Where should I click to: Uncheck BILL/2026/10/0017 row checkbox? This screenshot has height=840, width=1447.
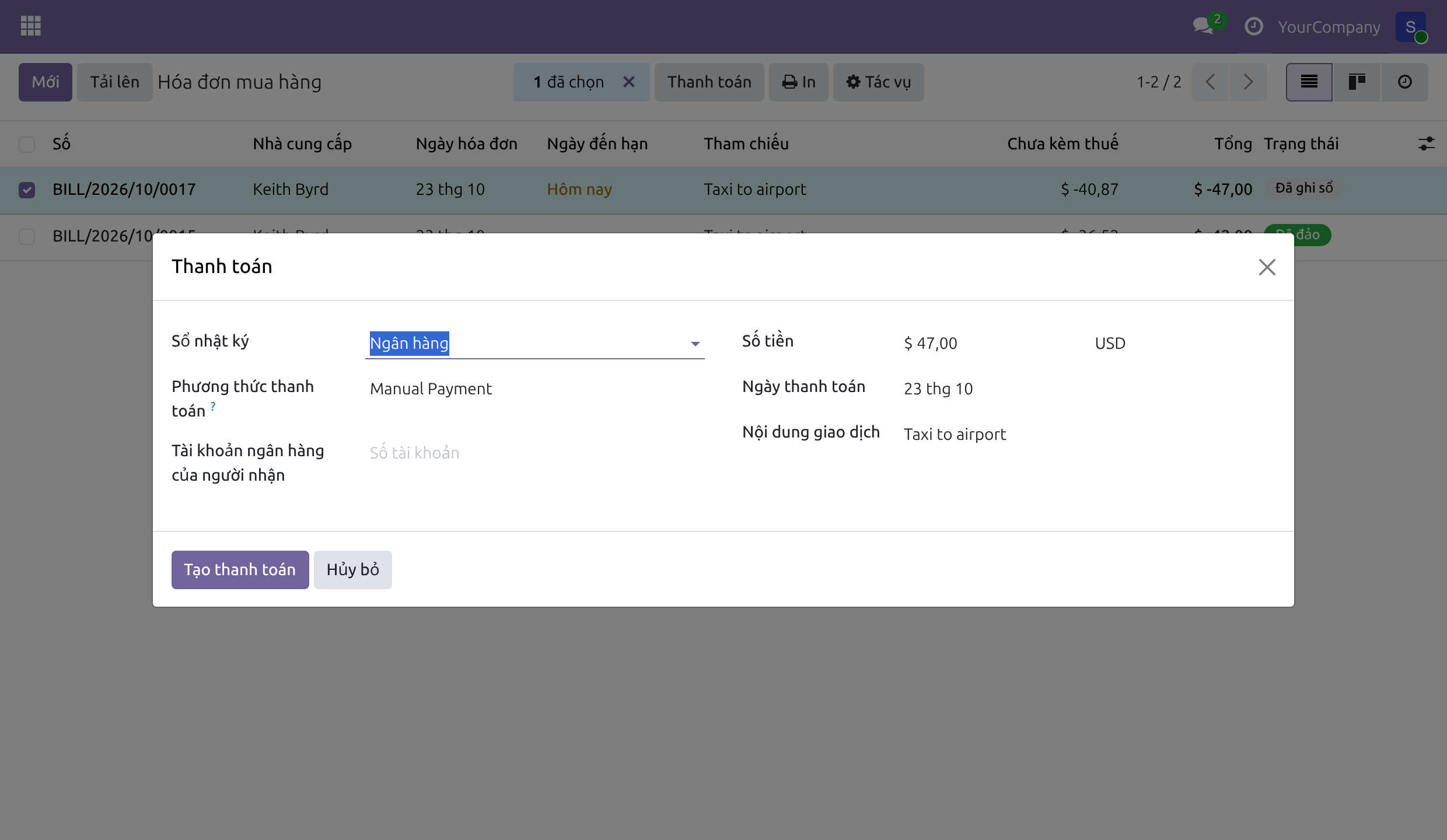point(27,190)
